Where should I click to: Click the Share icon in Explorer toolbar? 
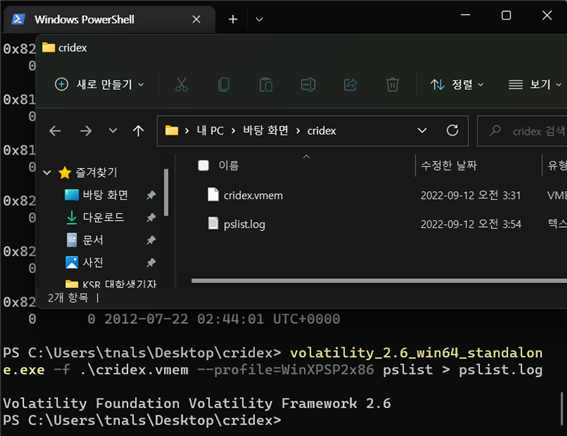point(350,85)
